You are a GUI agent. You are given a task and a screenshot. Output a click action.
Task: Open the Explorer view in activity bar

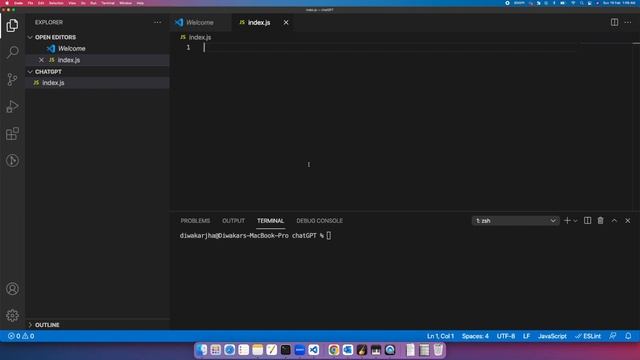pyautogui.click(x=12, y=25)
